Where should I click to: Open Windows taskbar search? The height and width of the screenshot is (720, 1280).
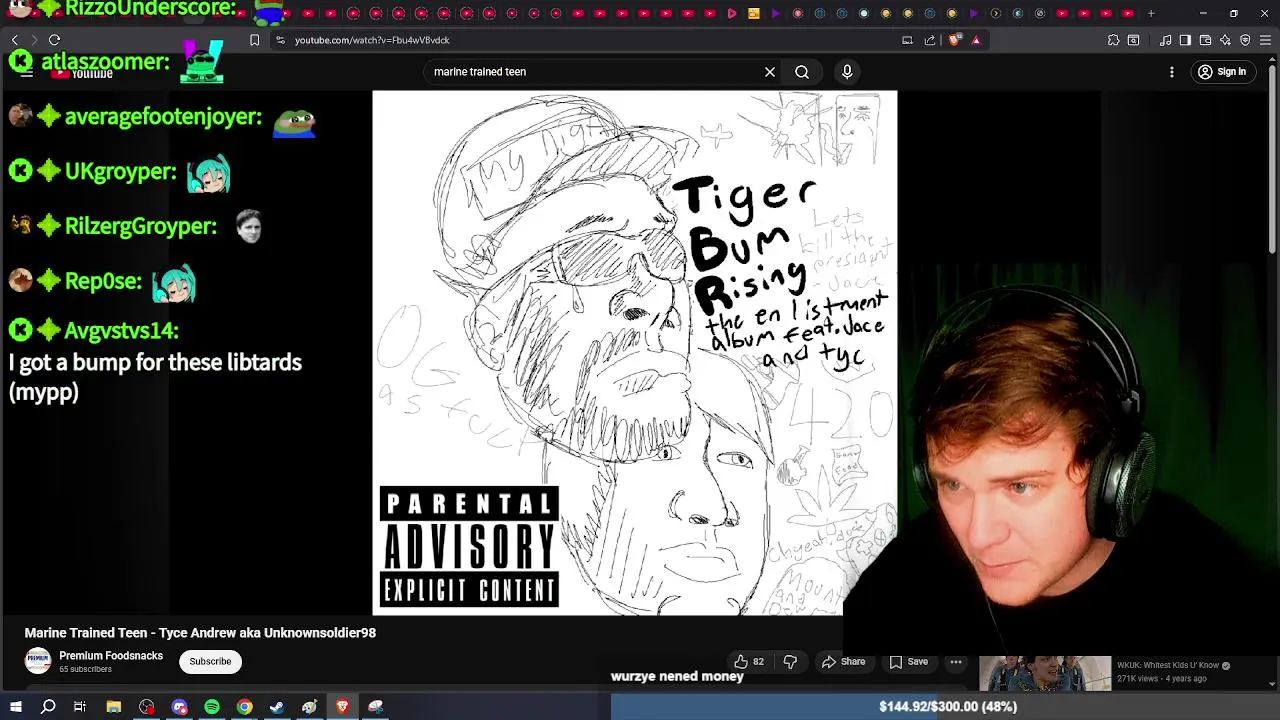pyautogui.click(x=48, y=707)
